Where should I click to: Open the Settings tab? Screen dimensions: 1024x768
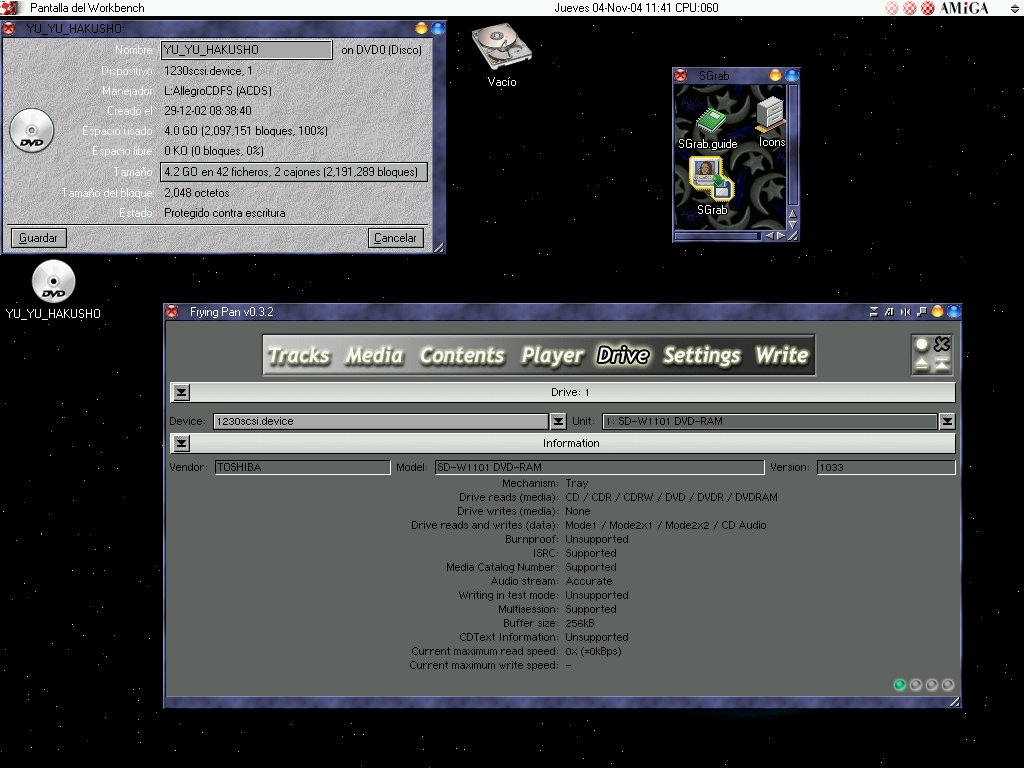click(702, 355)
